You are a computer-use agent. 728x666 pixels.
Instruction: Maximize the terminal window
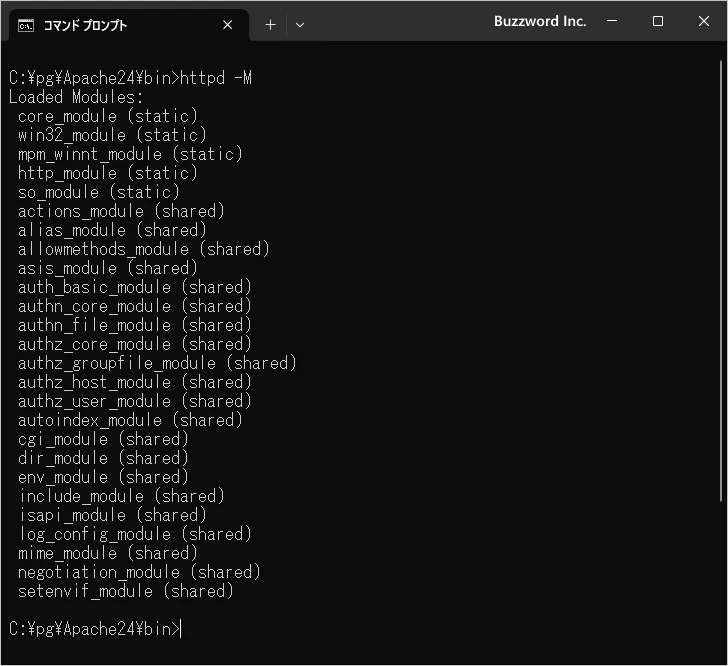click(657, 21)
